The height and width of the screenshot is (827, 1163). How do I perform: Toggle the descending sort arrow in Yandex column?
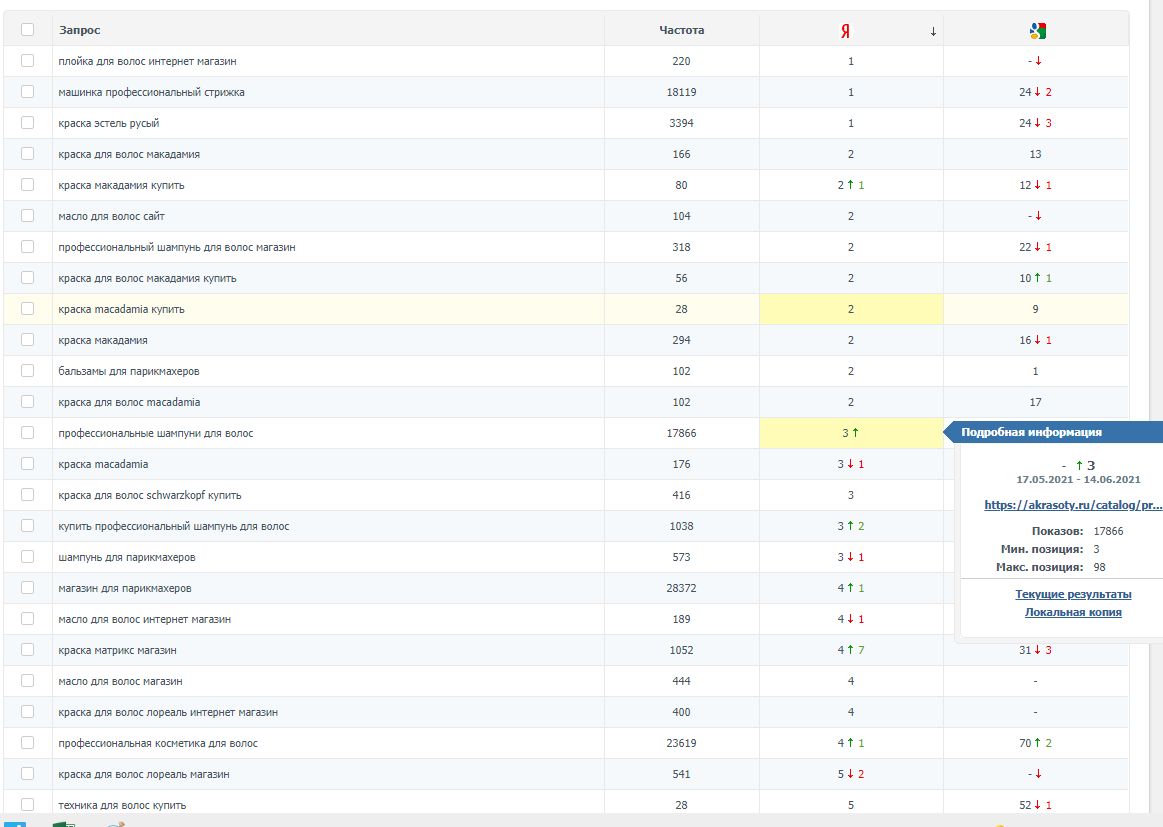(x=933, y=31)
